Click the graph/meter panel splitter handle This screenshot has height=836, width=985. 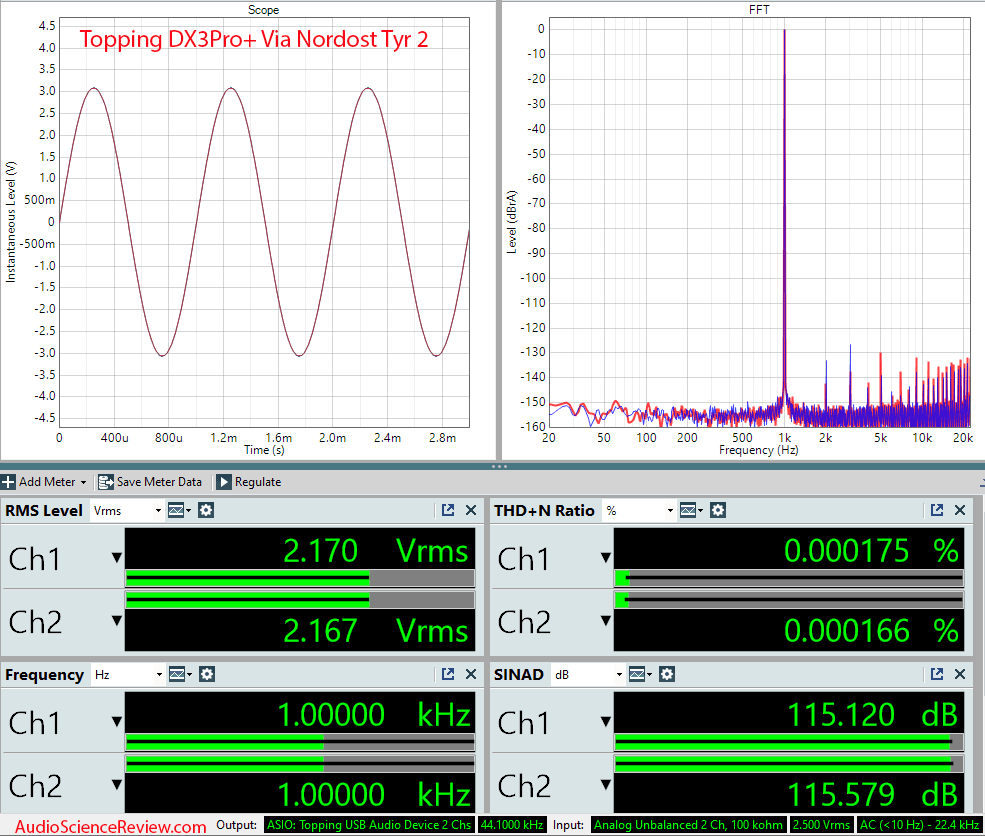[x=499, y=466]
